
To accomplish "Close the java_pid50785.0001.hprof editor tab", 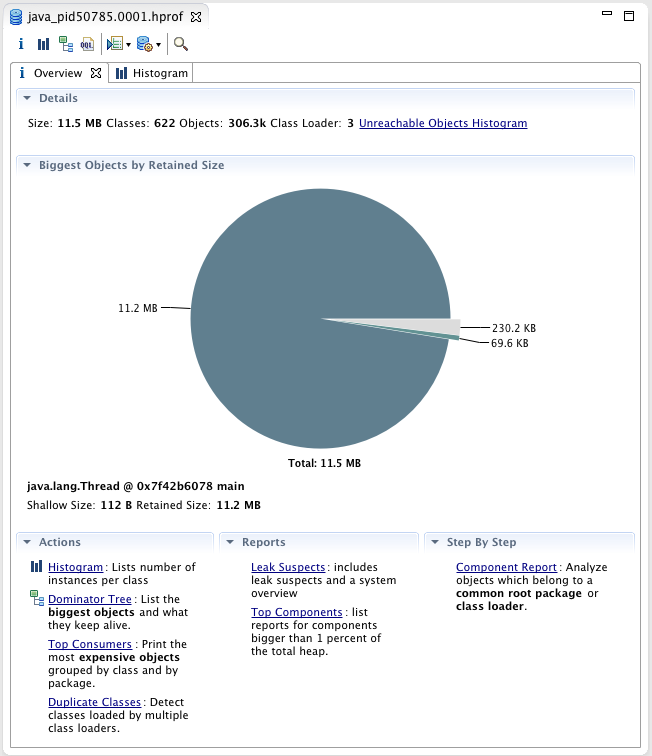I will 196,17.
